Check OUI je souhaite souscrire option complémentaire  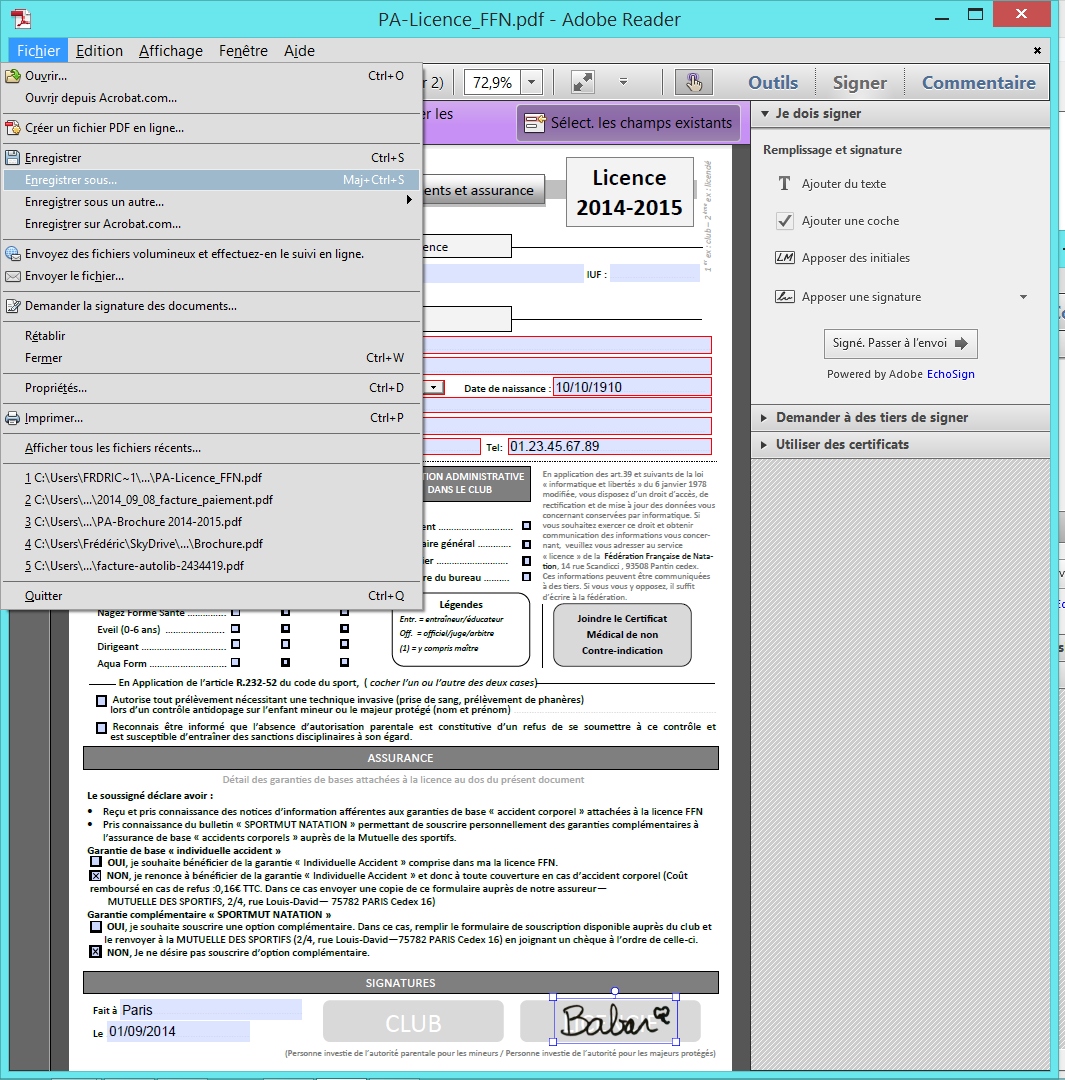(x=96, y=926)
